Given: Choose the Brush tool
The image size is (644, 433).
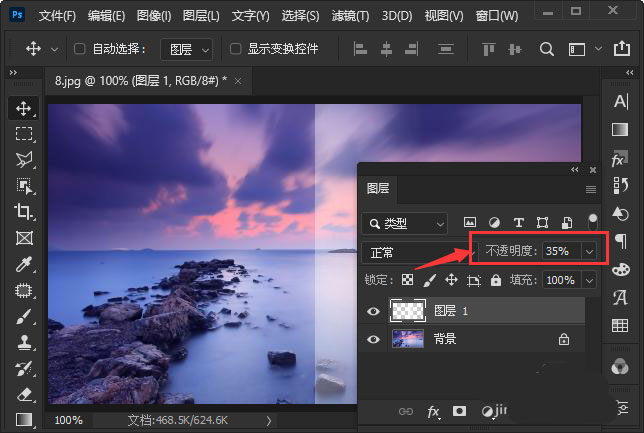Looking at the screenshot, I should pyautogui.click(x=24, y=316).
